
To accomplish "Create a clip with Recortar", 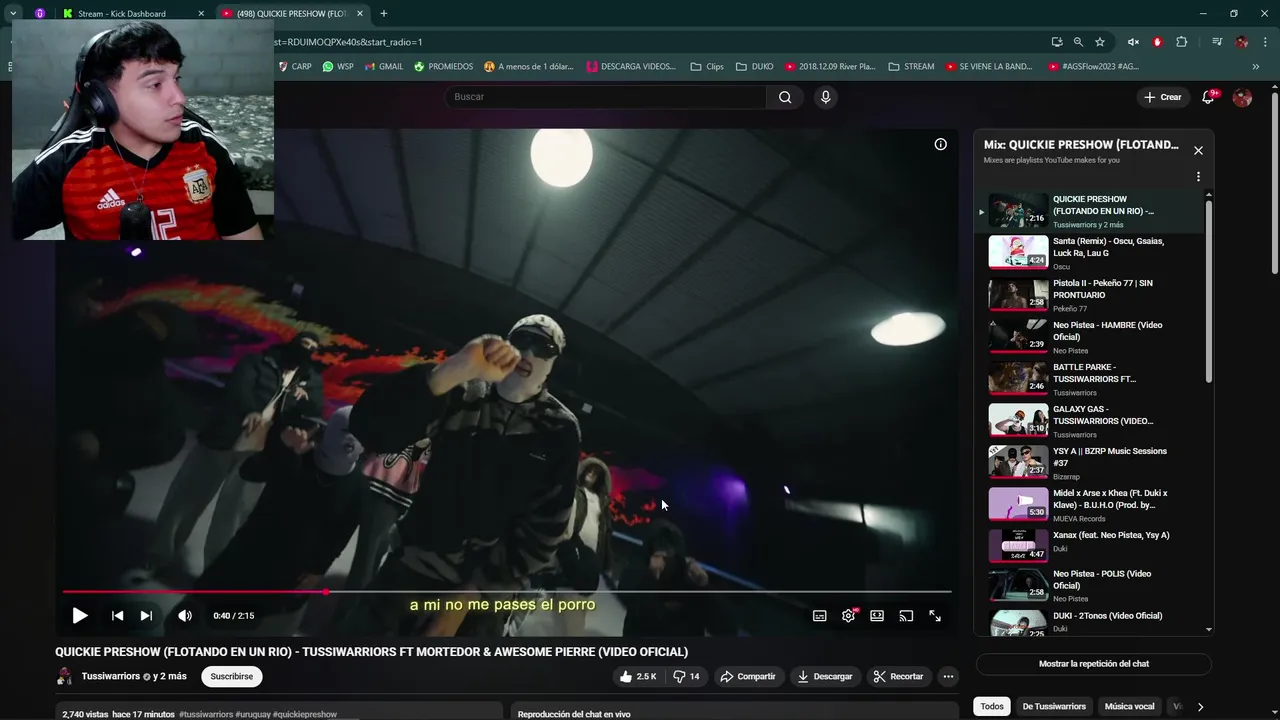I will click(x=898, y=677).
